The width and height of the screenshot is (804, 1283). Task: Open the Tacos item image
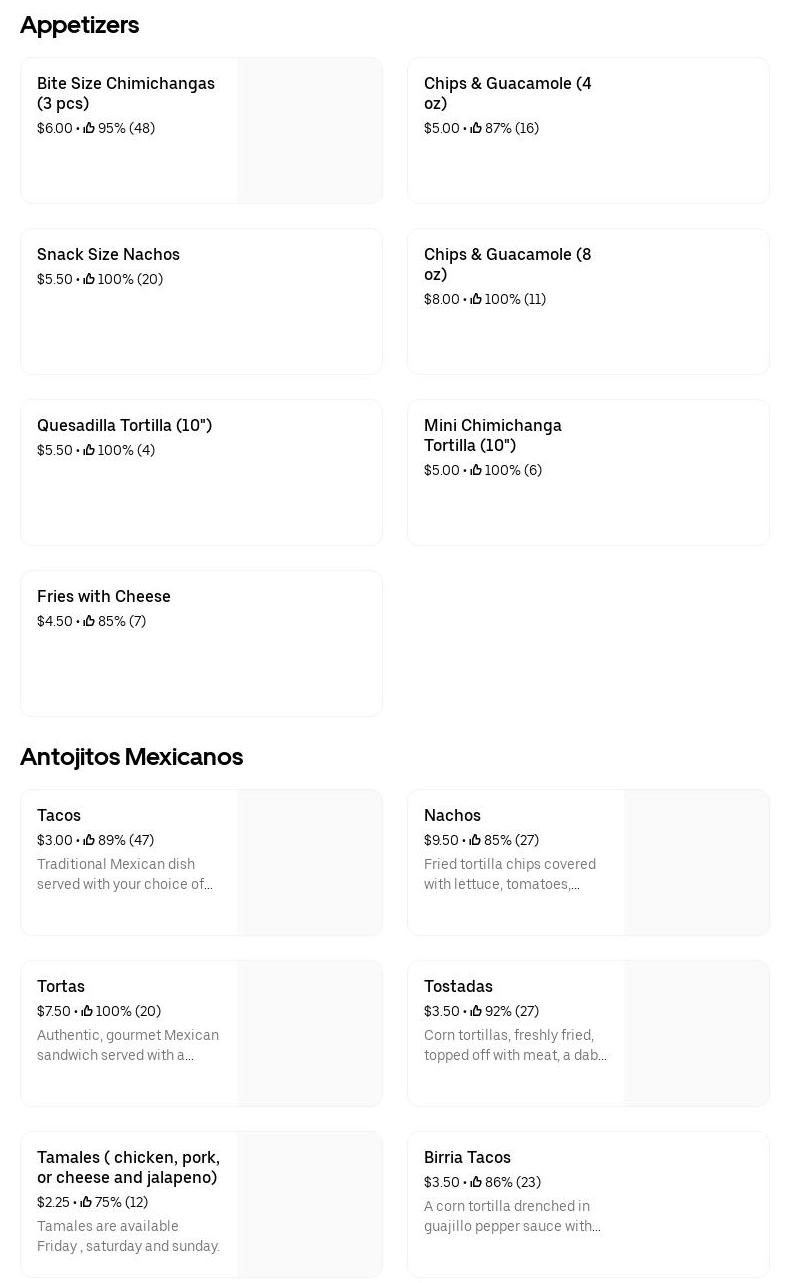coord(310,863)
